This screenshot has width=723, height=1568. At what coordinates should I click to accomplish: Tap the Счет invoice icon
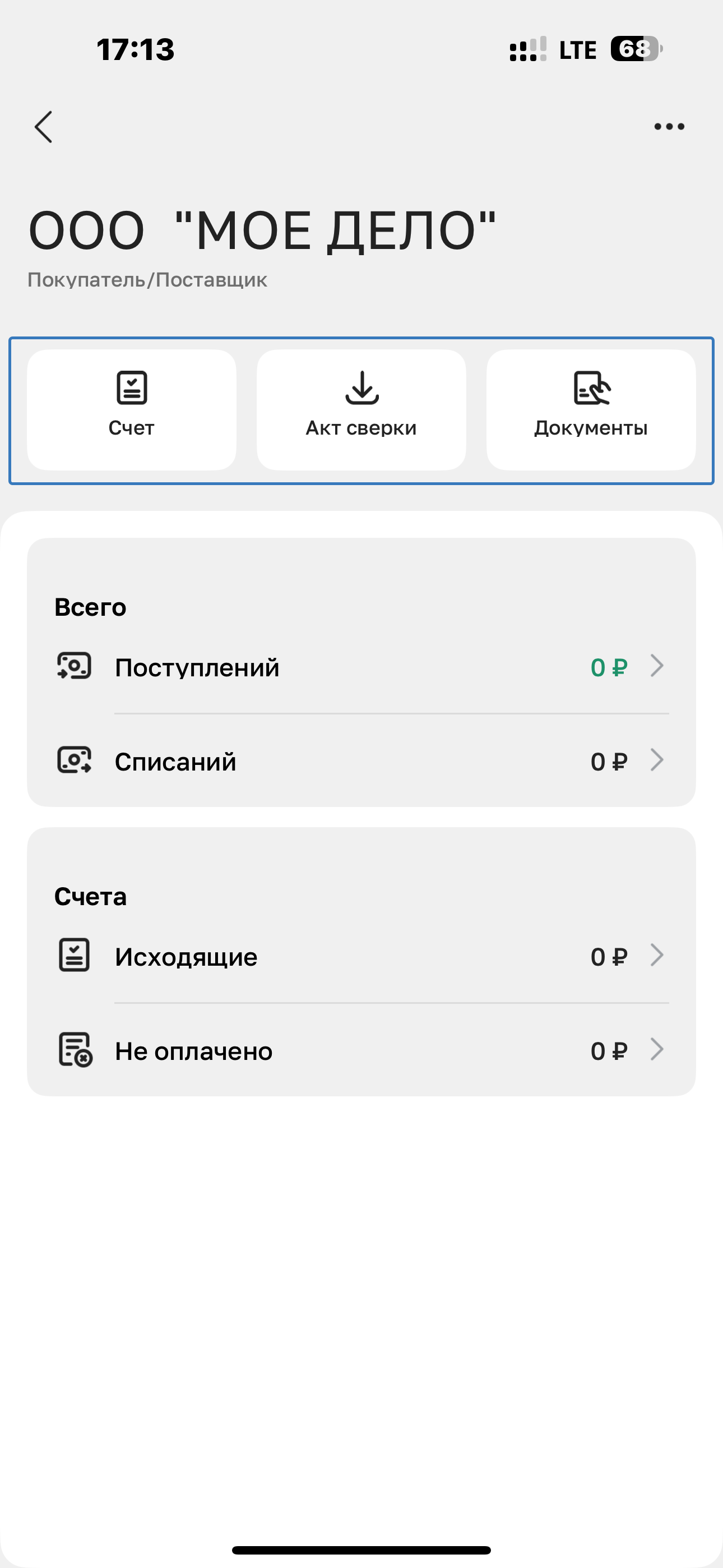click(132, 388)
